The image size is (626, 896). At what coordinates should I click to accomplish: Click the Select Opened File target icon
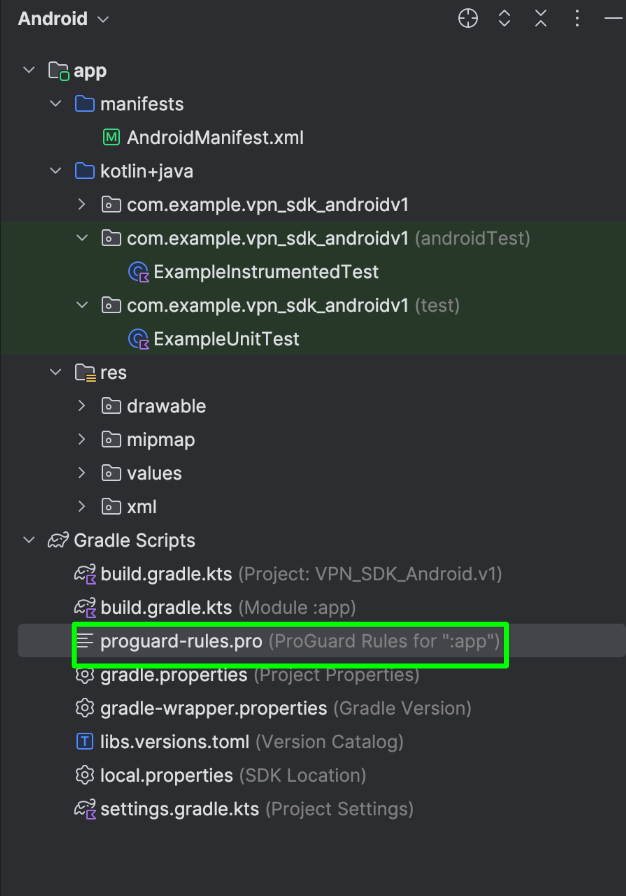click(x=467, y=18)
